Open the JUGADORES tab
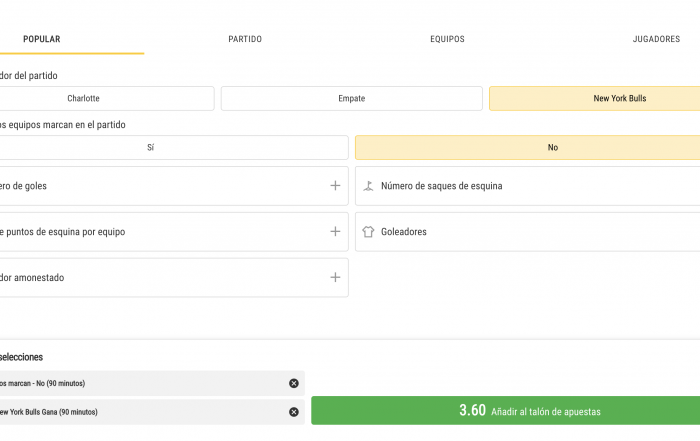 (656, 39)
